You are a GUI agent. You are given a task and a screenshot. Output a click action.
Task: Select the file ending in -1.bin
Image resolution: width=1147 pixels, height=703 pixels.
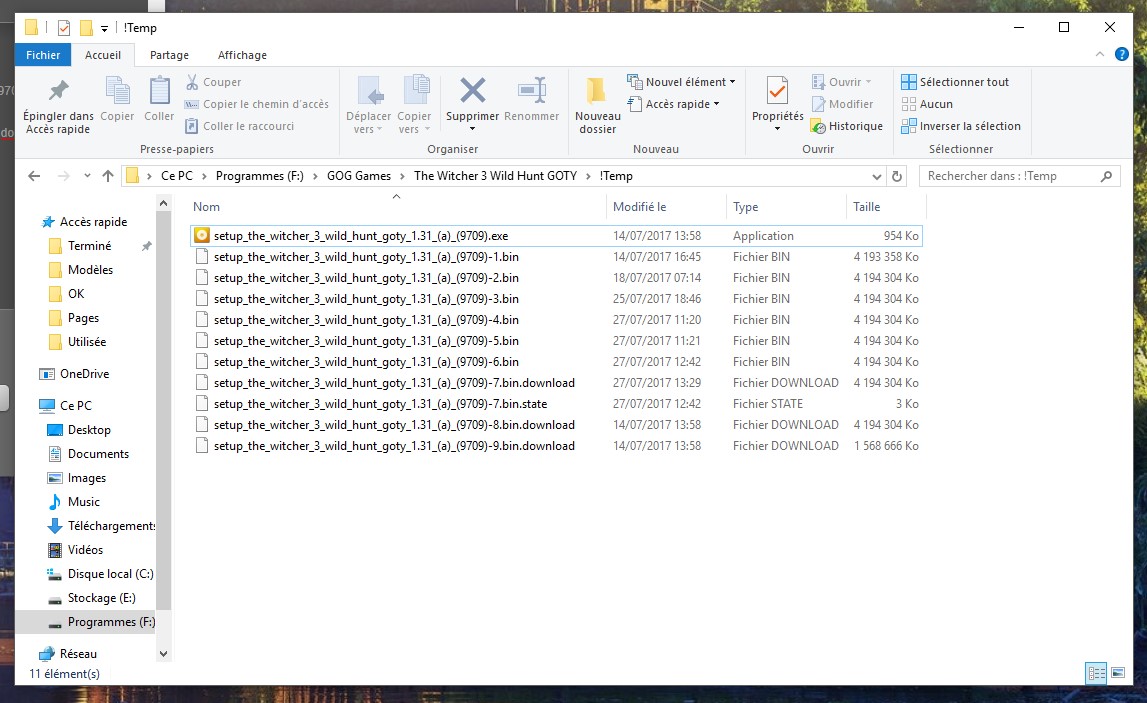coord(556,257)
